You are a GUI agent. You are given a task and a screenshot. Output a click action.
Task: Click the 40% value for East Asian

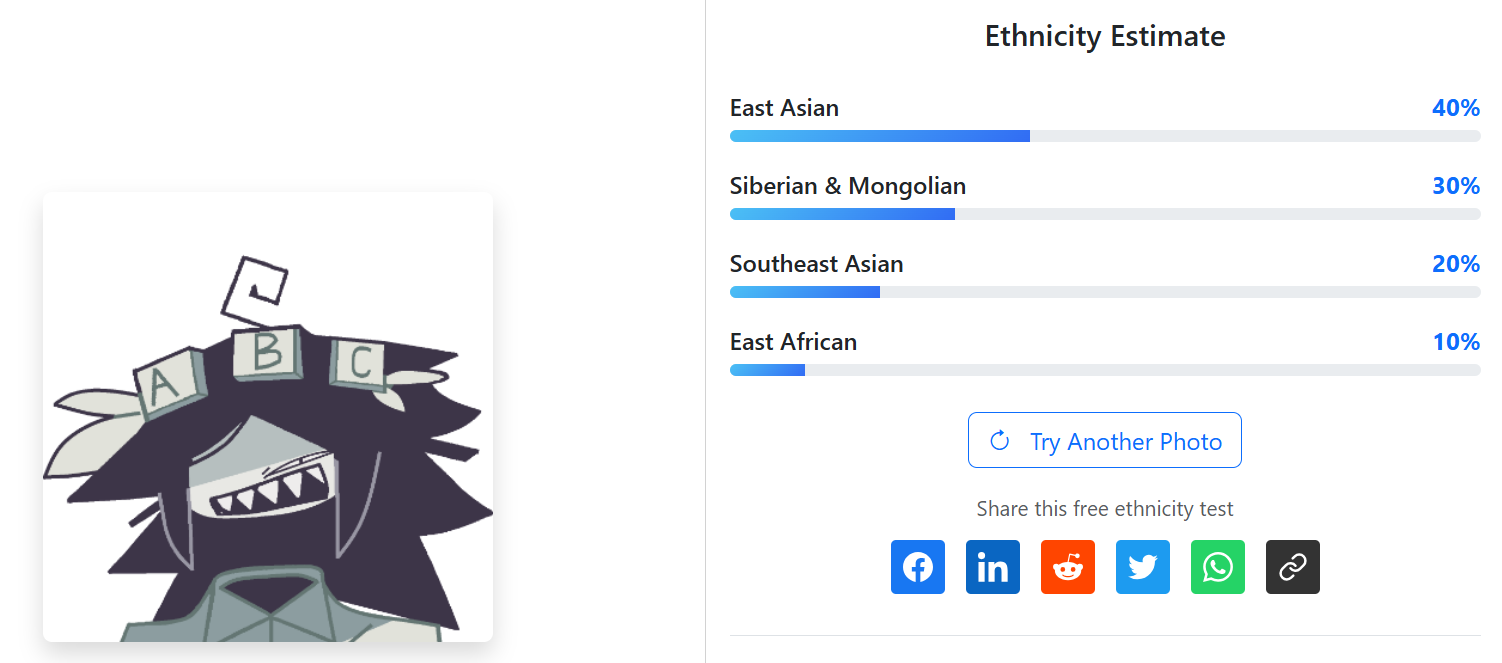(x=1455, y=108)
